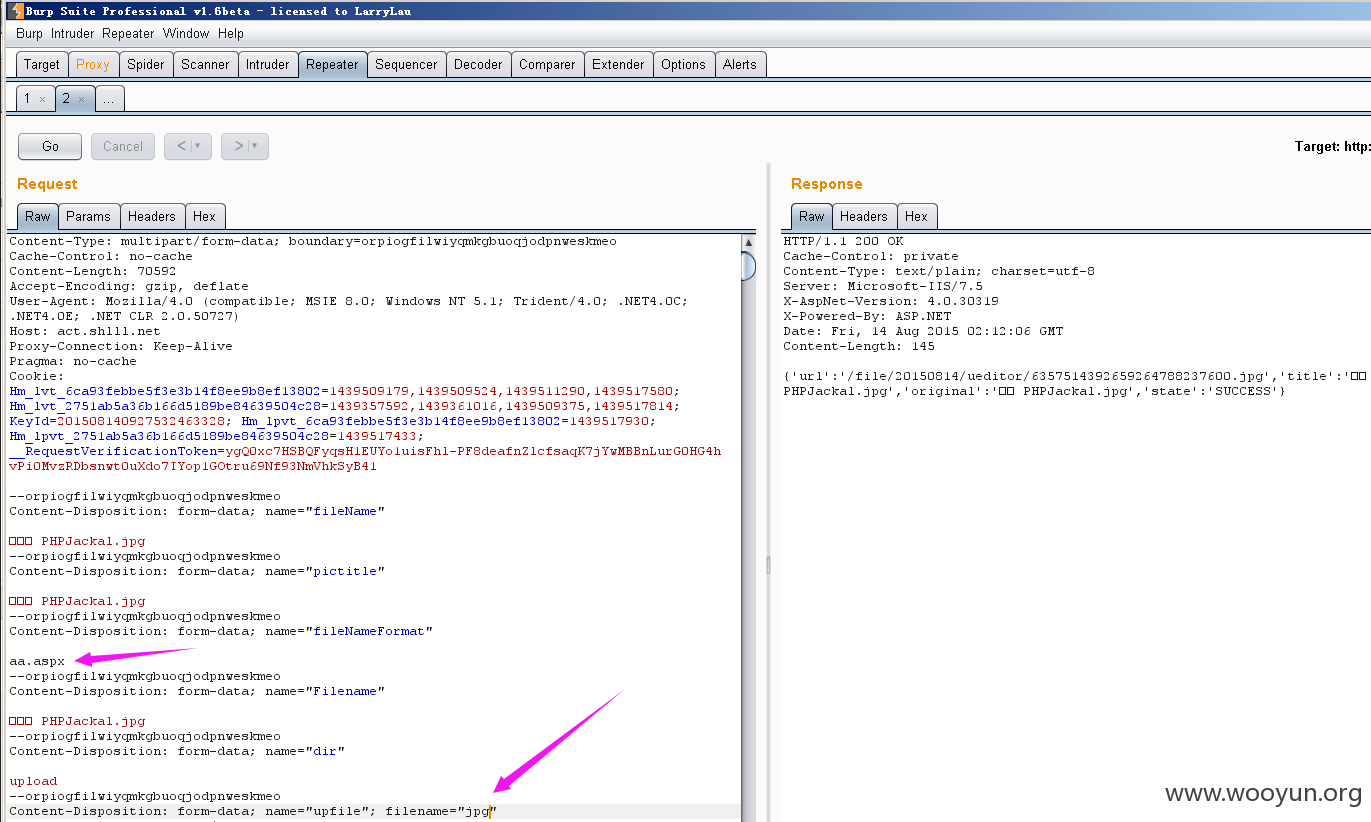Switch to the Comparer tab

[x=547, y=64]
